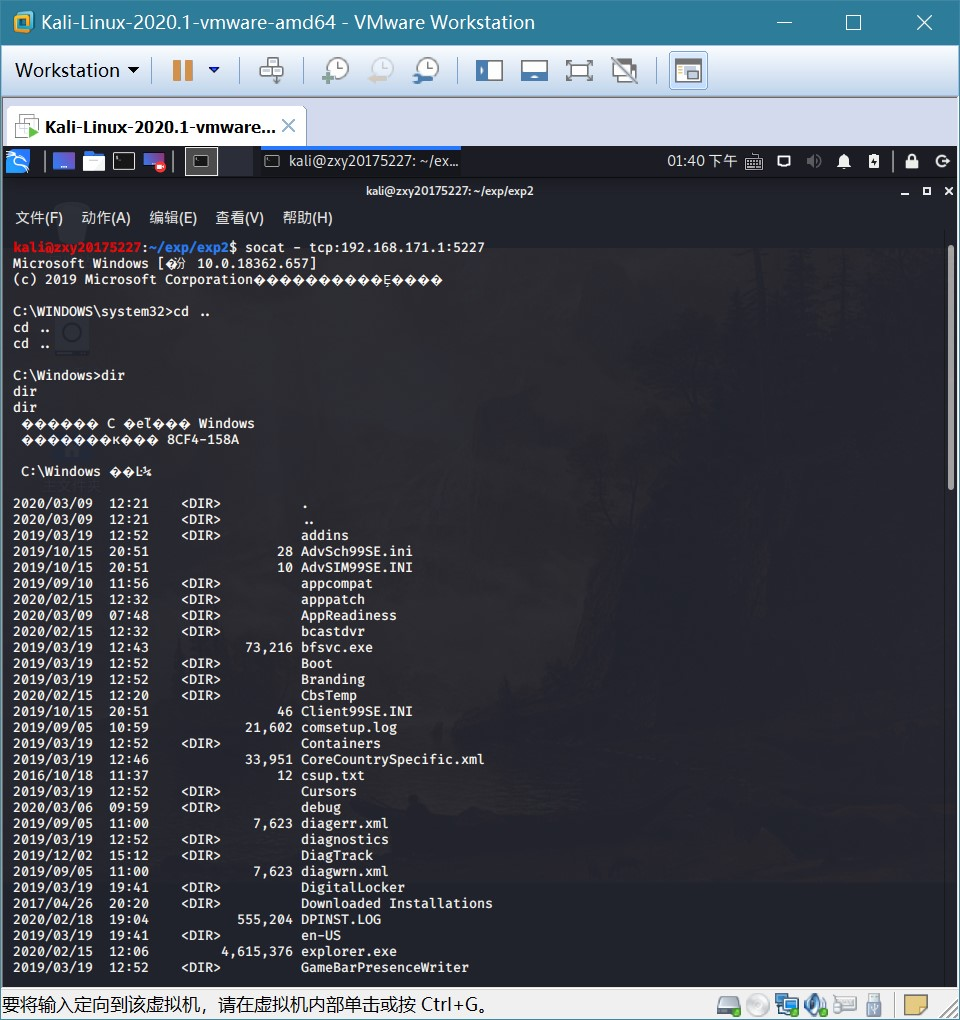This screenshot has width=960, height=1020.
Task: Revert to the previous snapshot
Action: (x=381, y=70)
